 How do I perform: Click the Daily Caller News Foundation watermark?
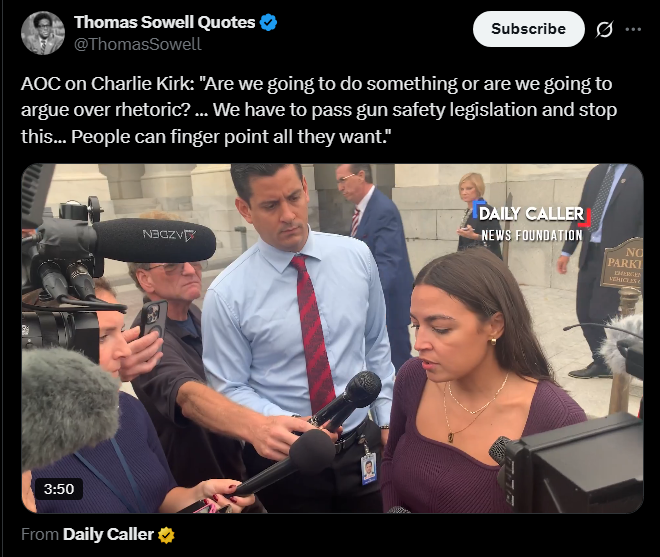pyautogui.click(x=532, y=221)
